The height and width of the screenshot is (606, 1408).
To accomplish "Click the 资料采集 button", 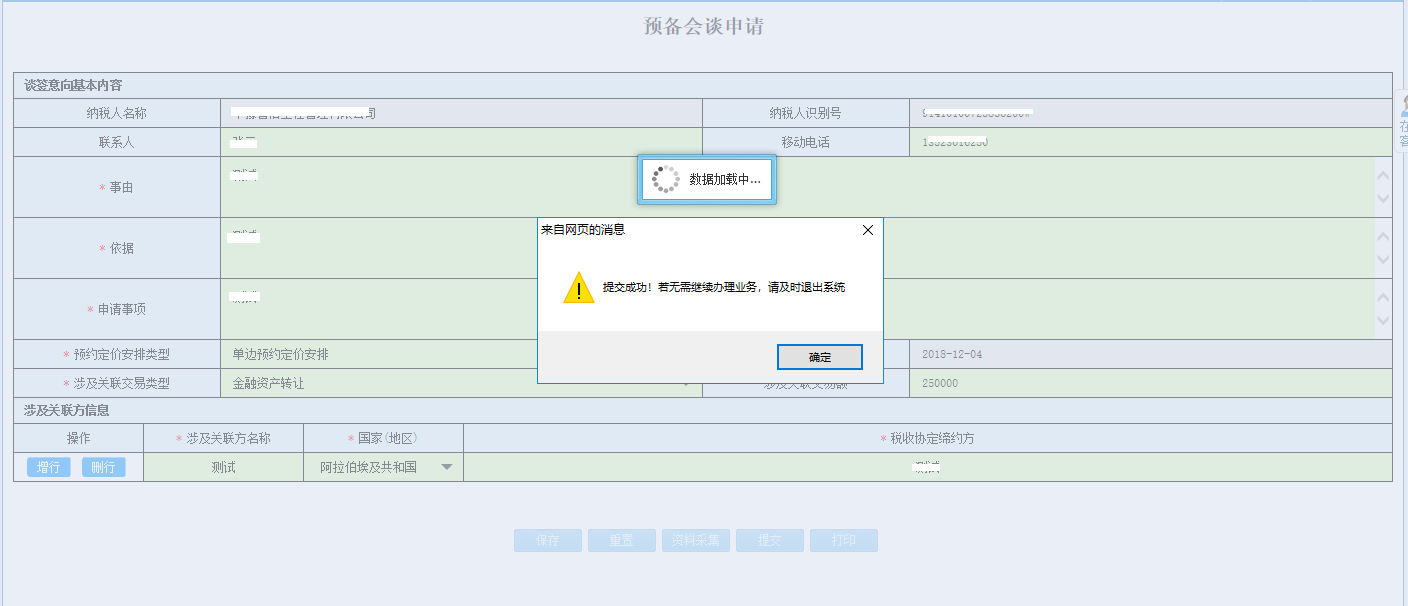I will coord(696,540).
